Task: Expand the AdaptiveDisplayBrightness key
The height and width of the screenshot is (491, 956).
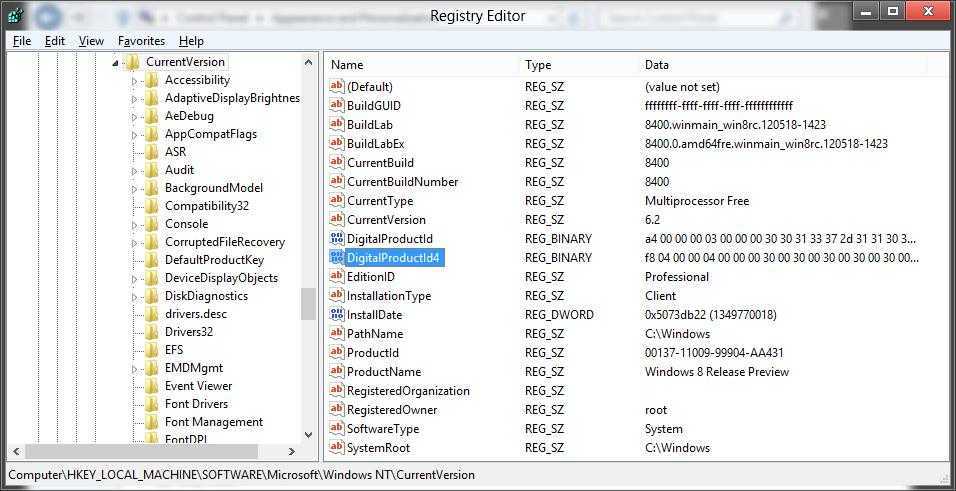Action: [135, 98]
